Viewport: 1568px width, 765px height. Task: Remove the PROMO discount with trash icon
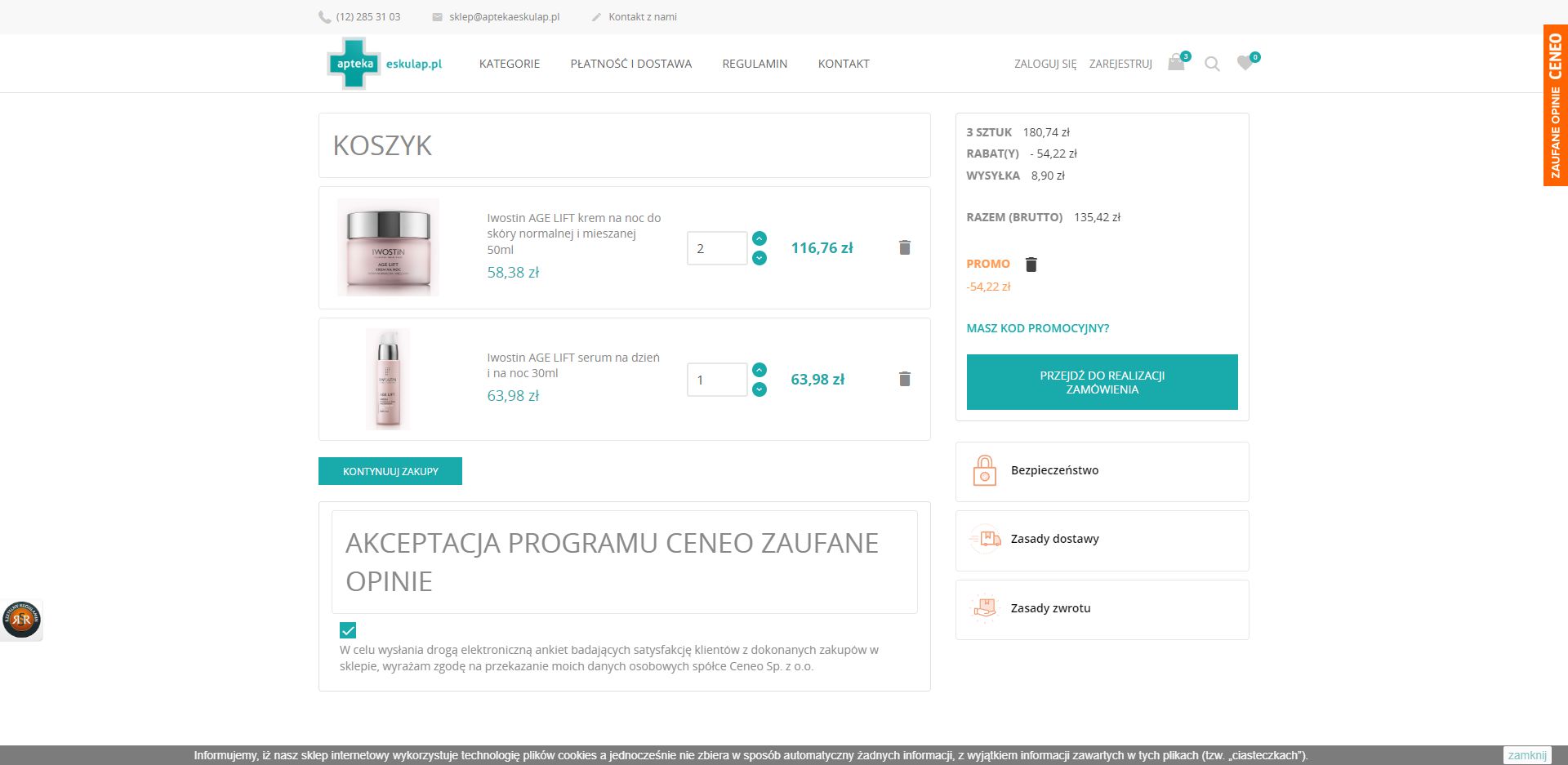1031,265
